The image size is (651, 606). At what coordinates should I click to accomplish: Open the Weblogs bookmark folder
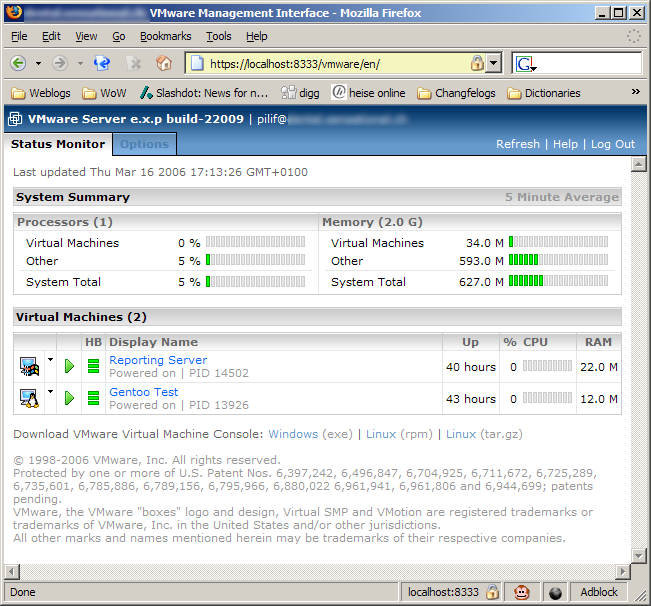click(41, 93)
